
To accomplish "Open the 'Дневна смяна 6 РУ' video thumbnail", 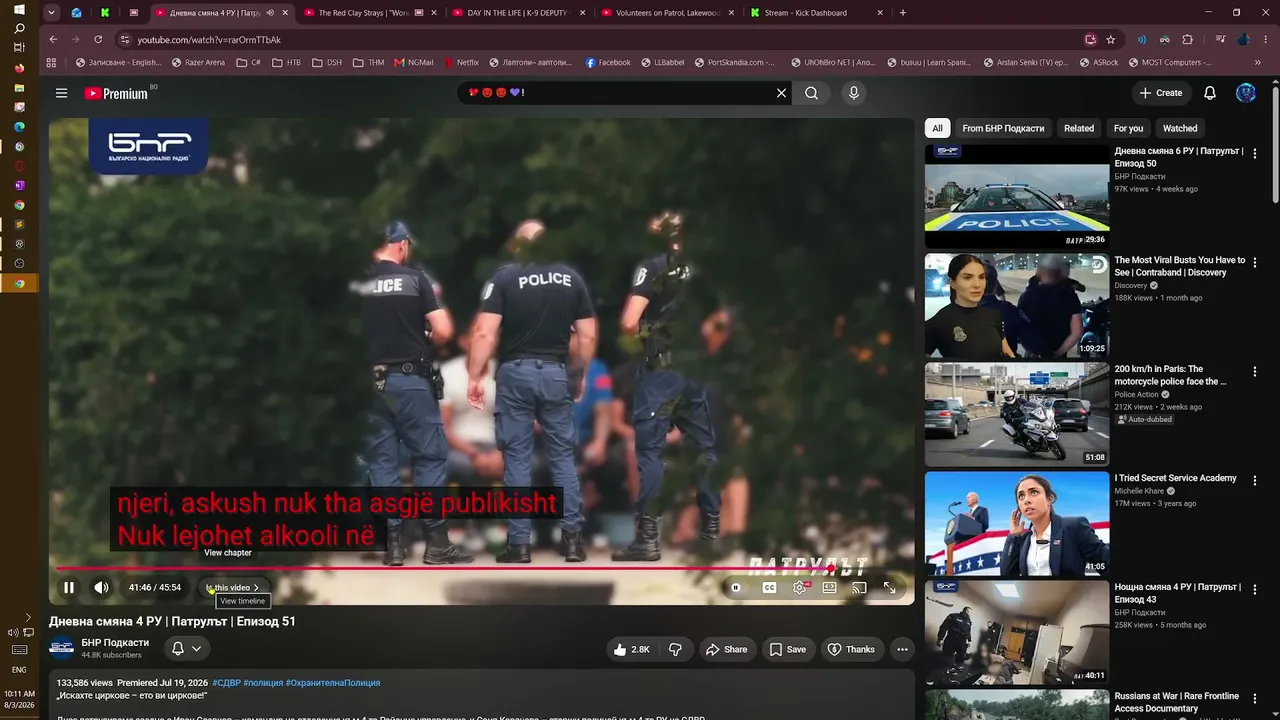I will [1017, 197].
